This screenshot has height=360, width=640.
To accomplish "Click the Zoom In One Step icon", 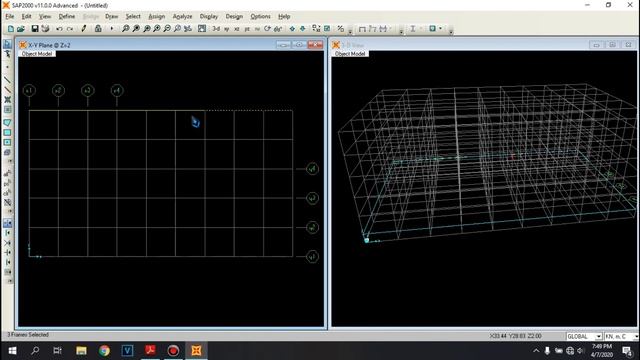I will coord(157,29).
